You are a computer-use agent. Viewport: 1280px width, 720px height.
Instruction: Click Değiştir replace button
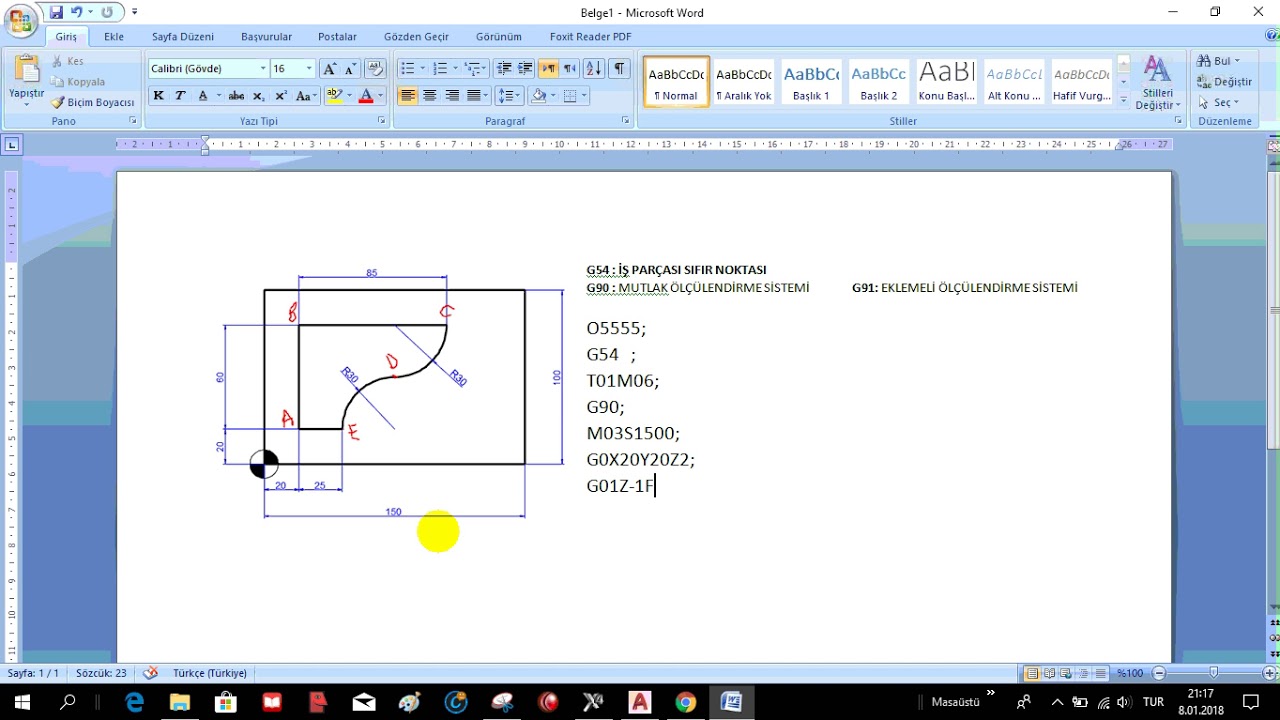(x=1224, y=82)
